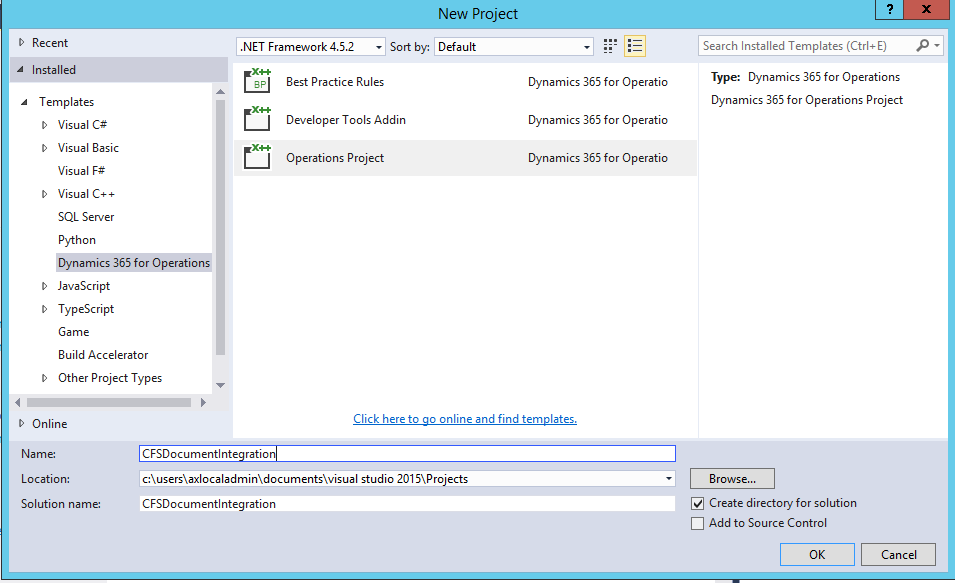This screenshot has width=955, height=583.
Task: Select the Developer Tools Addin template
Action: click(465, 120)
